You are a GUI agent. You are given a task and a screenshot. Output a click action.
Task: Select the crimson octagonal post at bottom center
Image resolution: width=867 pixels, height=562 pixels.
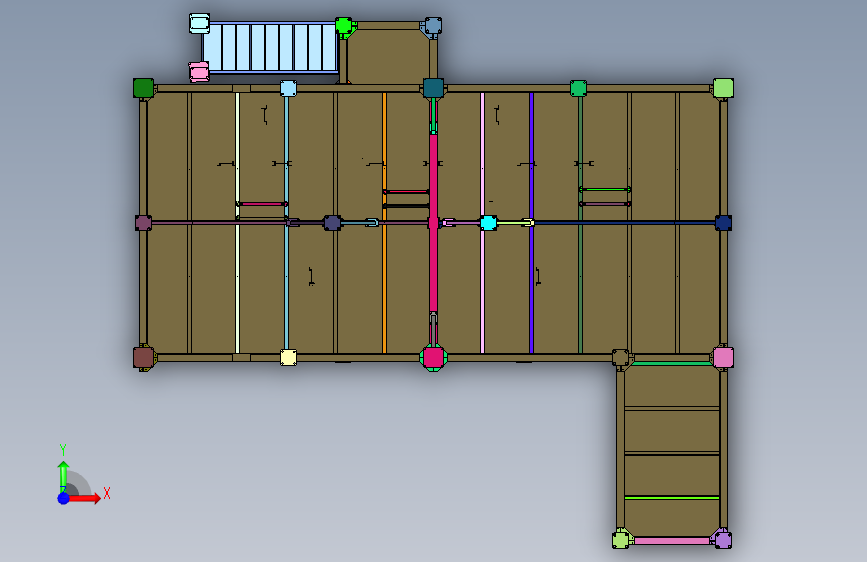(x=434, y=357)
